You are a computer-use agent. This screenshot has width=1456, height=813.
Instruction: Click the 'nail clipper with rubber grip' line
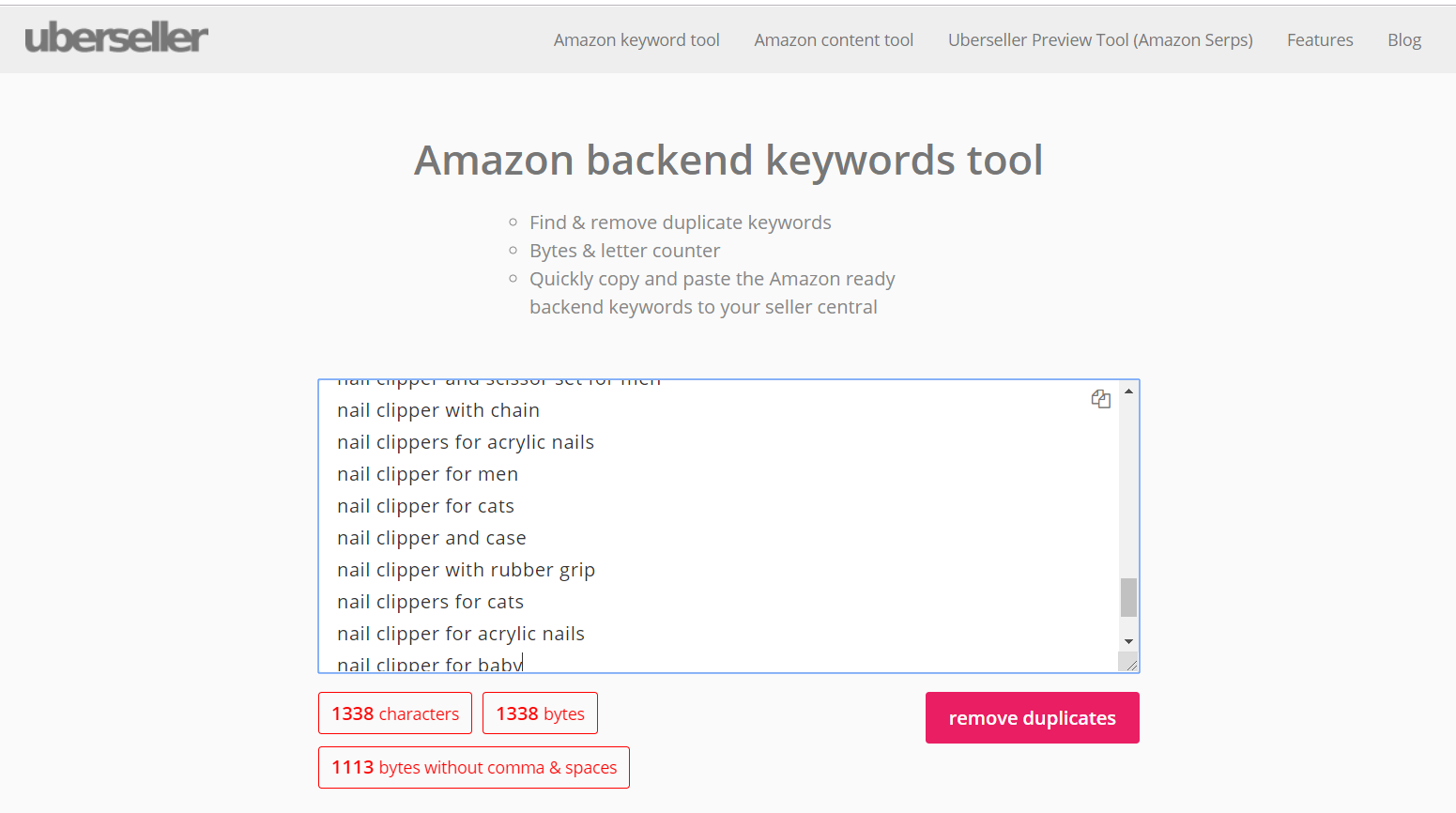point(467,570)
